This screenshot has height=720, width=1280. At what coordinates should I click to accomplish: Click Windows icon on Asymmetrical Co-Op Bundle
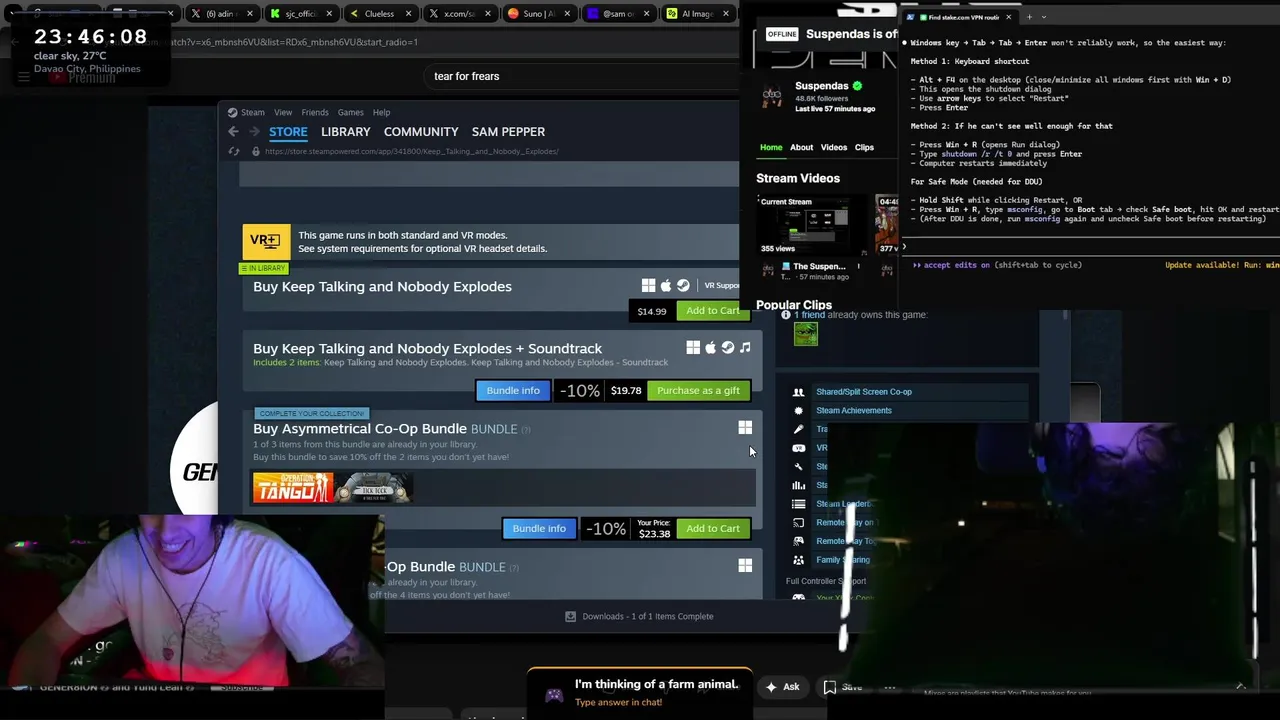click(745, 428)
